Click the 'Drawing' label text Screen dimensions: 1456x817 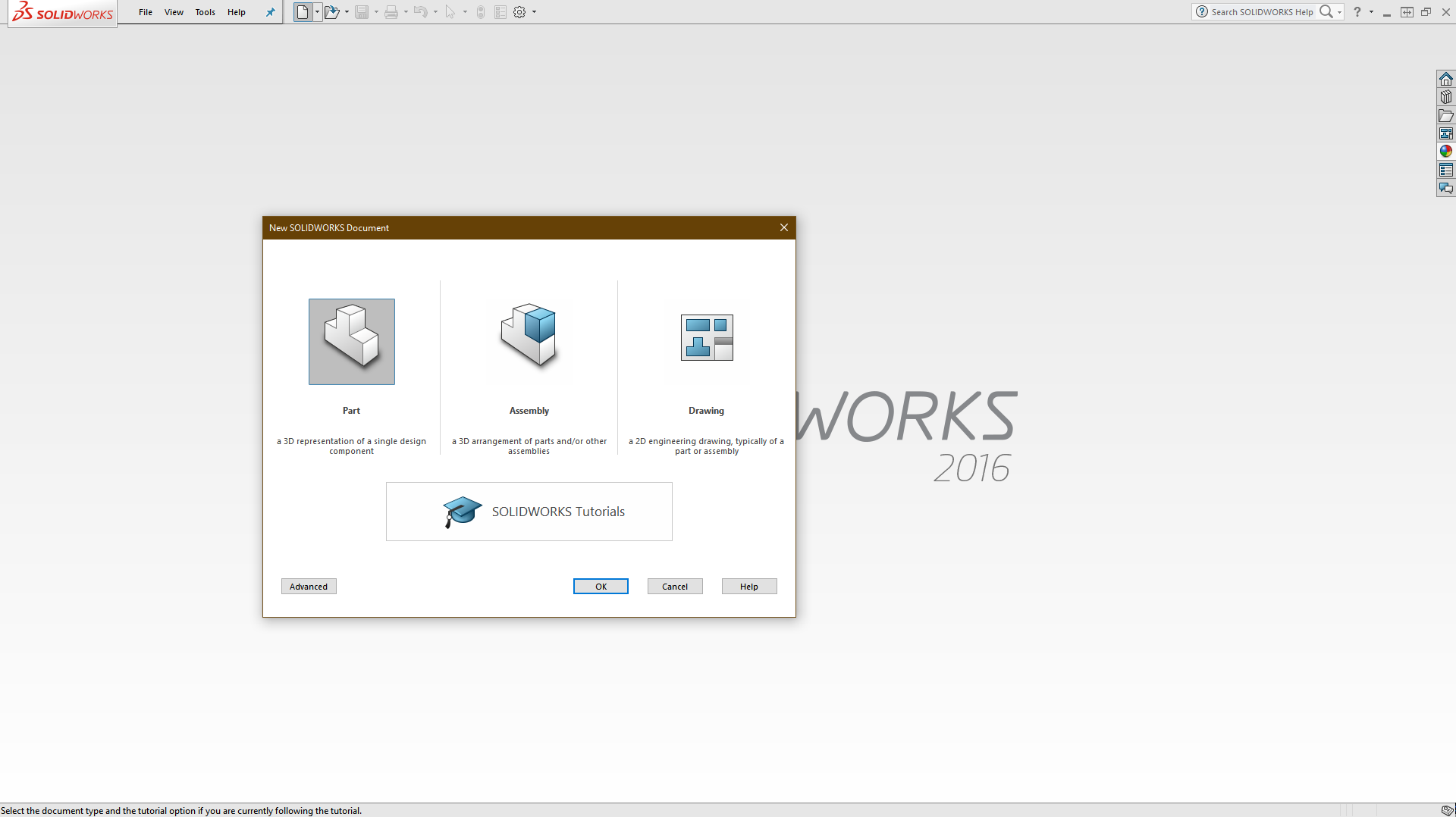706,411
